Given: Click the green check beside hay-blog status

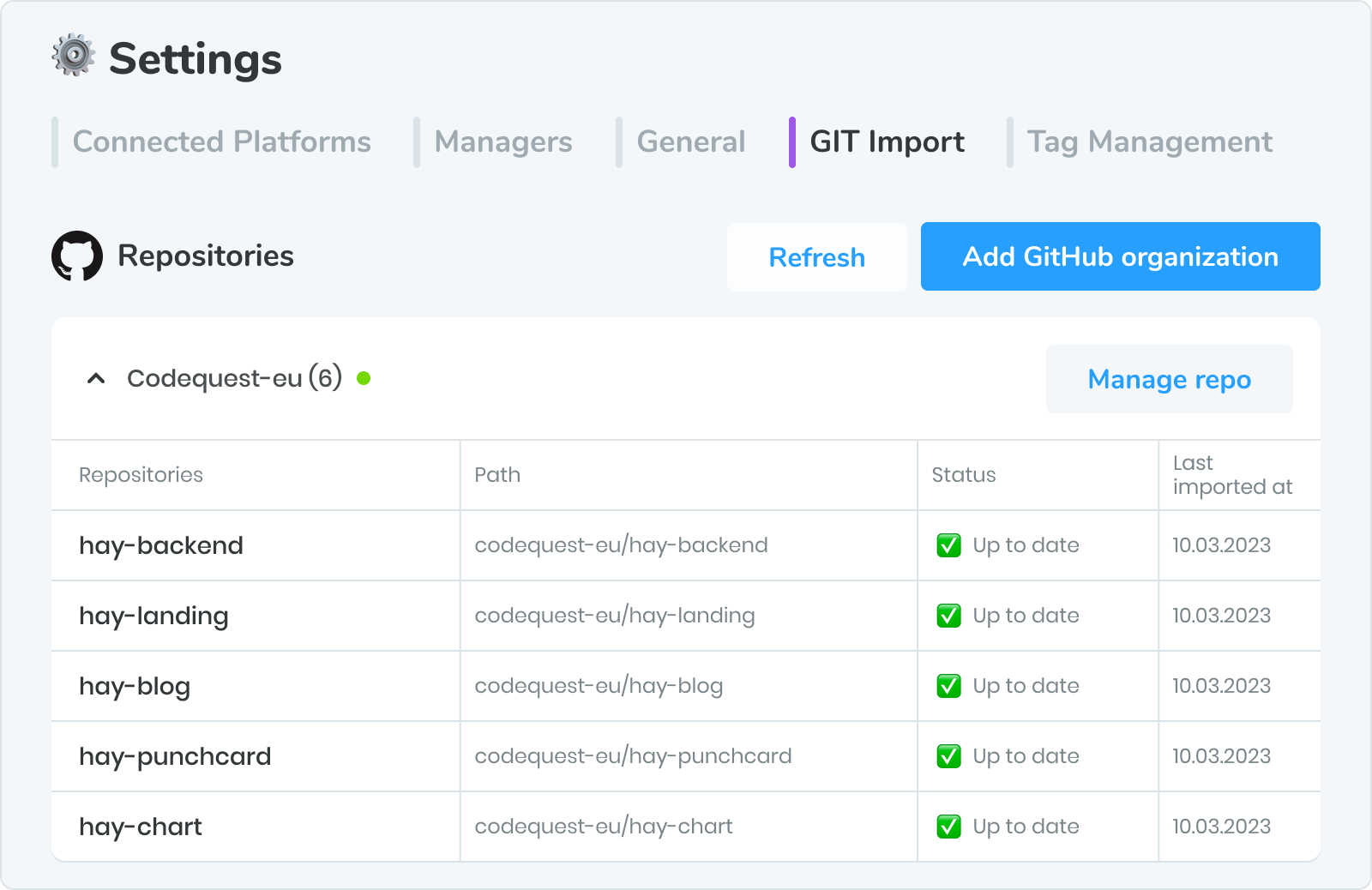Looking at the screenshot, I should [948, 686].
